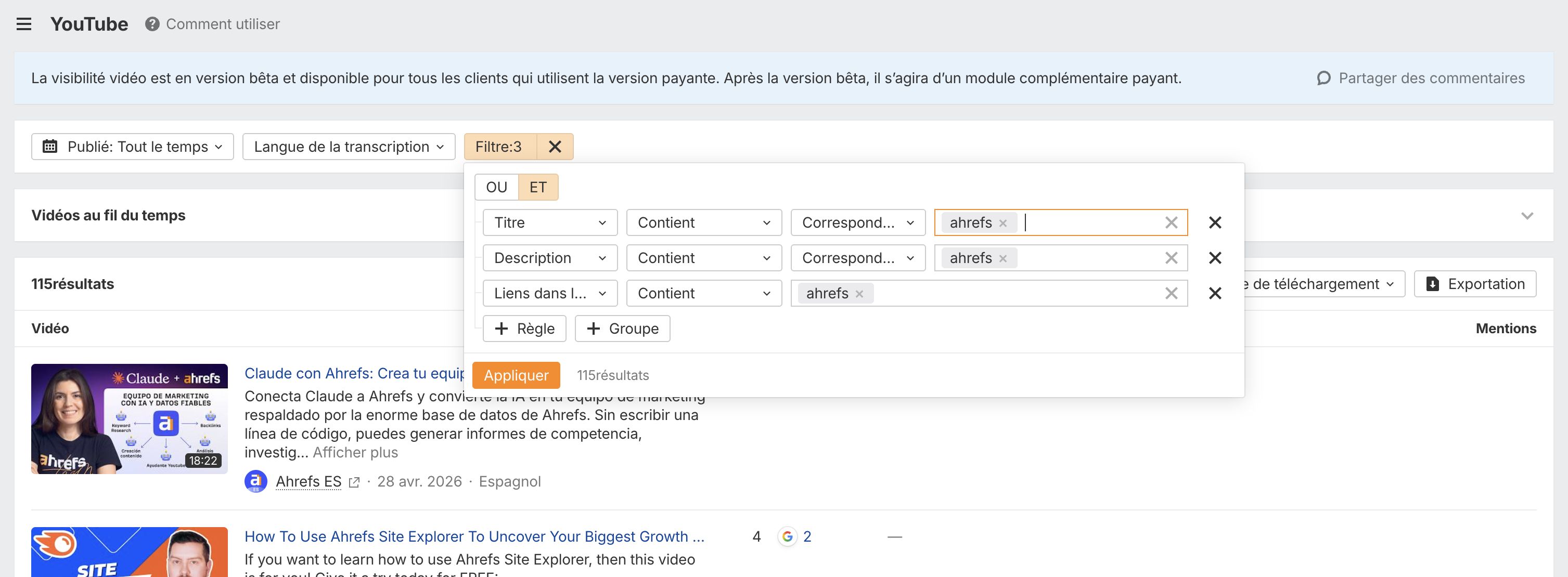Remove 'ahrefs' tag in the Liens row
1568x577 pixels.
[x=859, y=294]
